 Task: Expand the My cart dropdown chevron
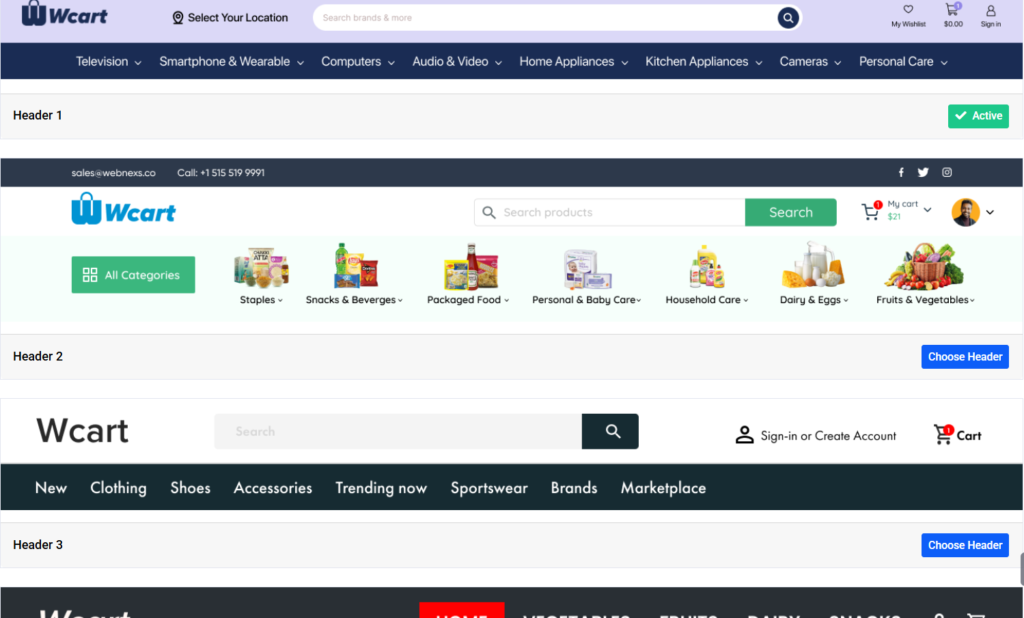coord(927,210)
